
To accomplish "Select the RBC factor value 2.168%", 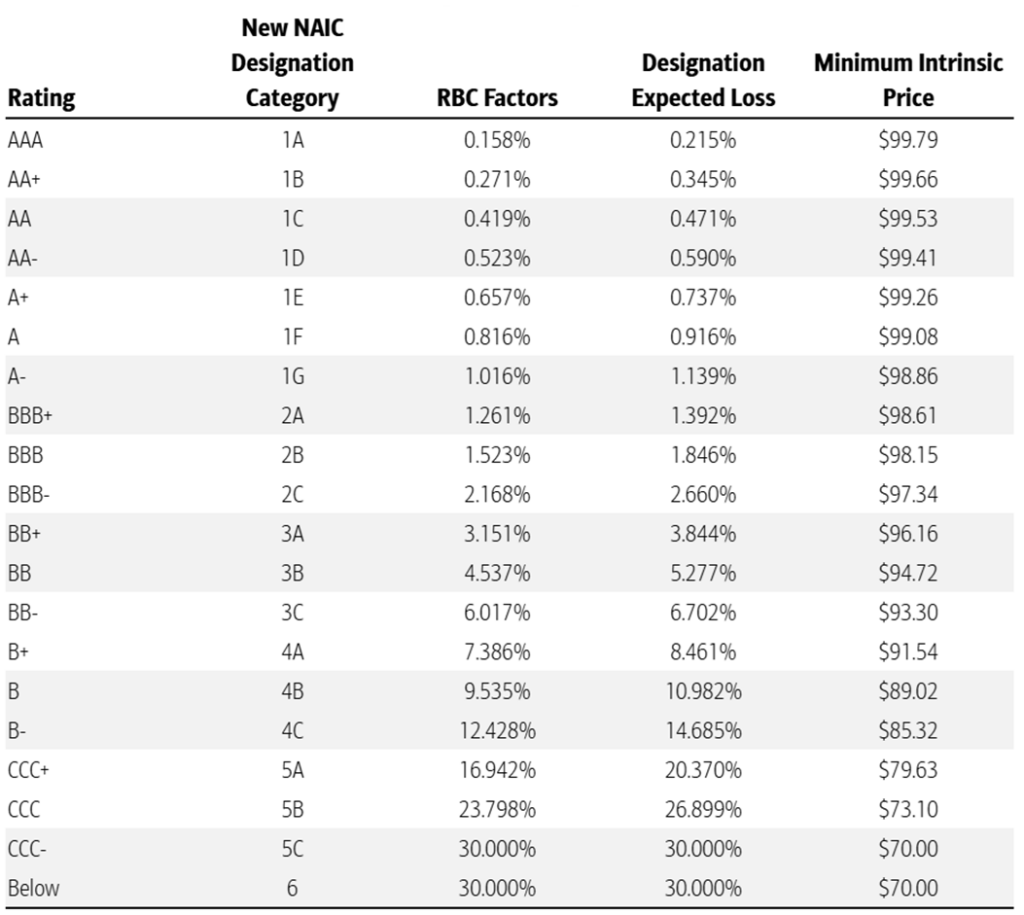I will 497,494.
